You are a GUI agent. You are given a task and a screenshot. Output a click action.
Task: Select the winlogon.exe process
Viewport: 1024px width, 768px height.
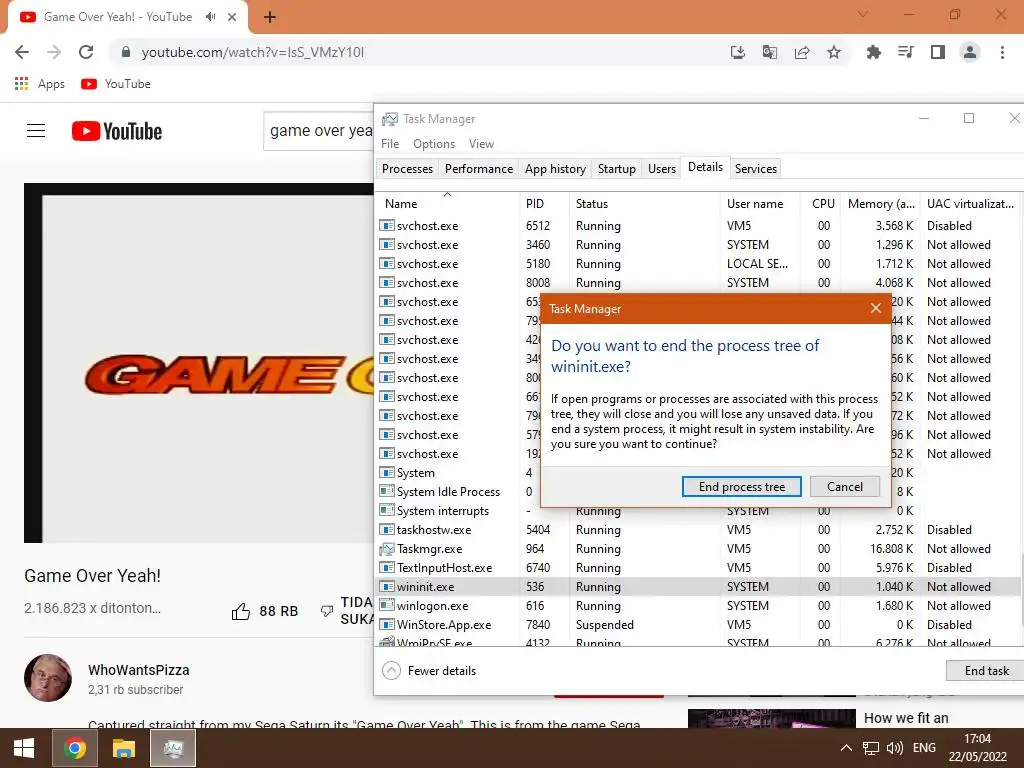click(697, 605)
